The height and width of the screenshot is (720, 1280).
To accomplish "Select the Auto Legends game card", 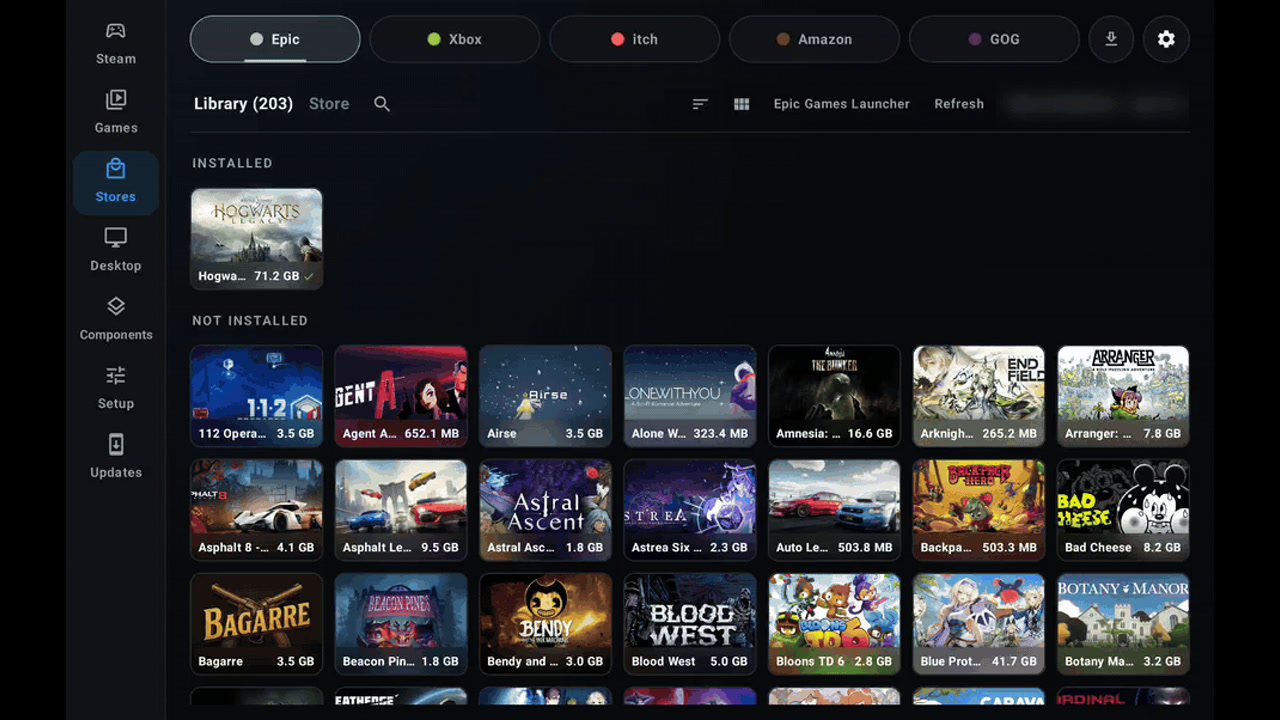I will [835, 510].
